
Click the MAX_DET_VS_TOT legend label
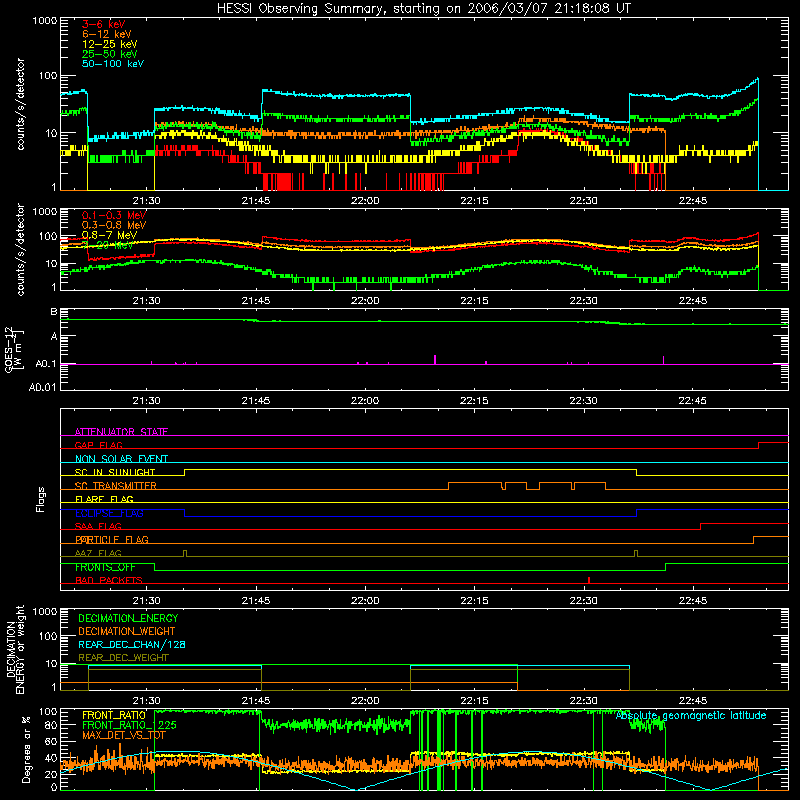tap(124, 735)
